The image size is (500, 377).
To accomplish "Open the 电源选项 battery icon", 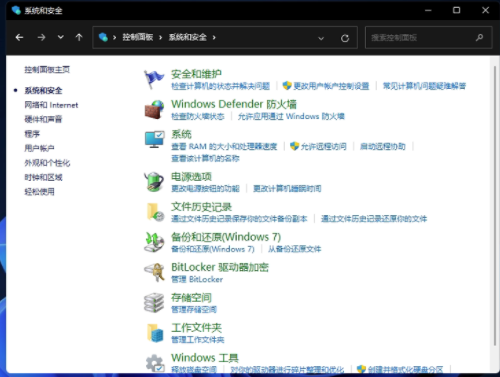I will point(154,182).
